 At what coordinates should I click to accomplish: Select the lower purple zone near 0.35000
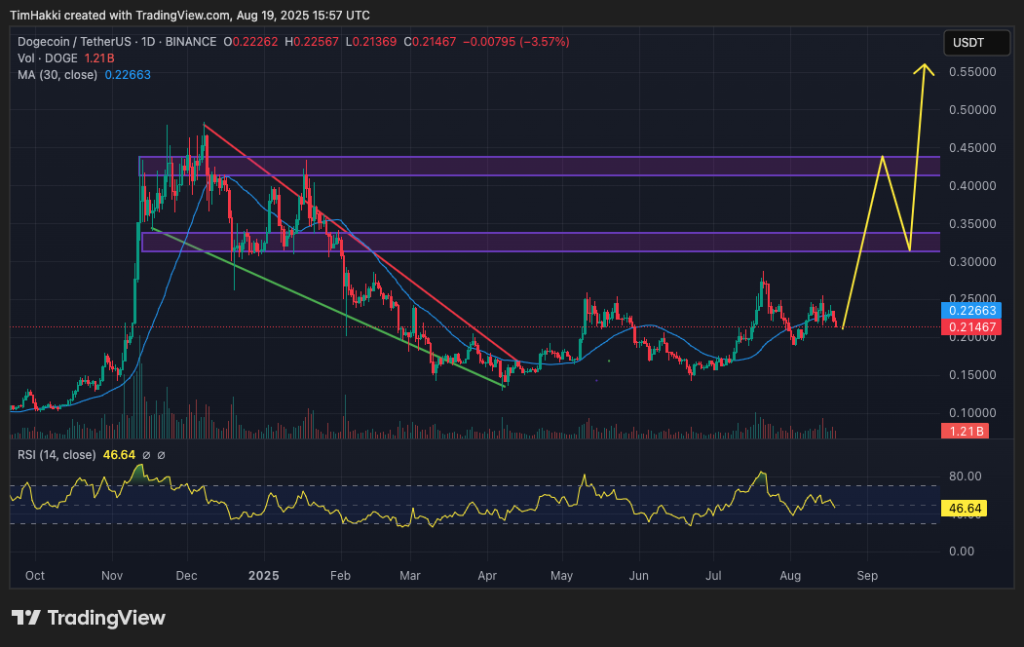pos(540,242)
